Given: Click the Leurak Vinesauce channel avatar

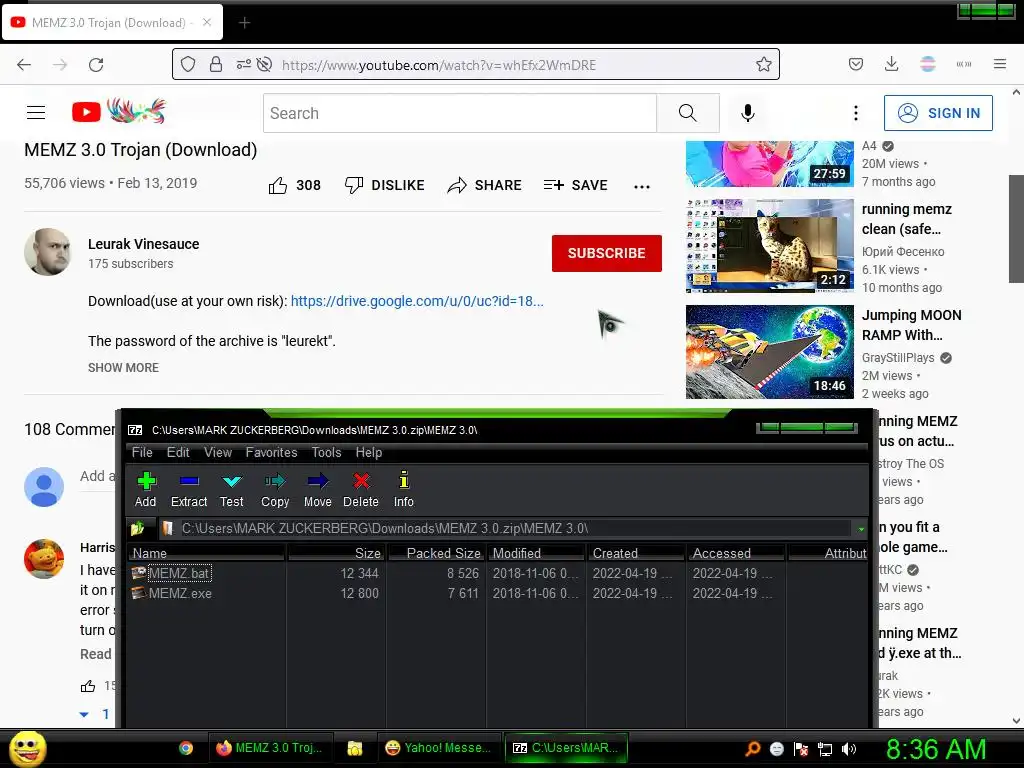Looking at the screenshot, I should point(47,252).
